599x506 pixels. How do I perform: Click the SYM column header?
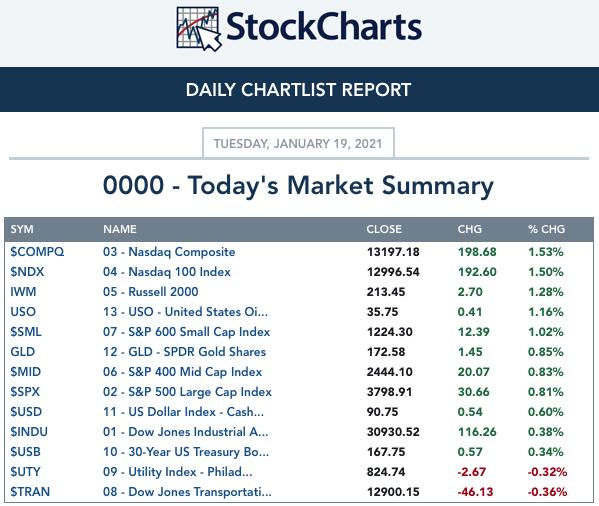pyautogui.click(x=22, y=229)
